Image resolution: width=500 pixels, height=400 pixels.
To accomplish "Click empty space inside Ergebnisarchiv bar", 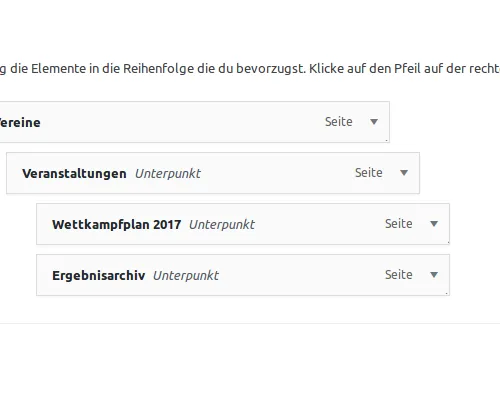I will click(x=300, y=275).
